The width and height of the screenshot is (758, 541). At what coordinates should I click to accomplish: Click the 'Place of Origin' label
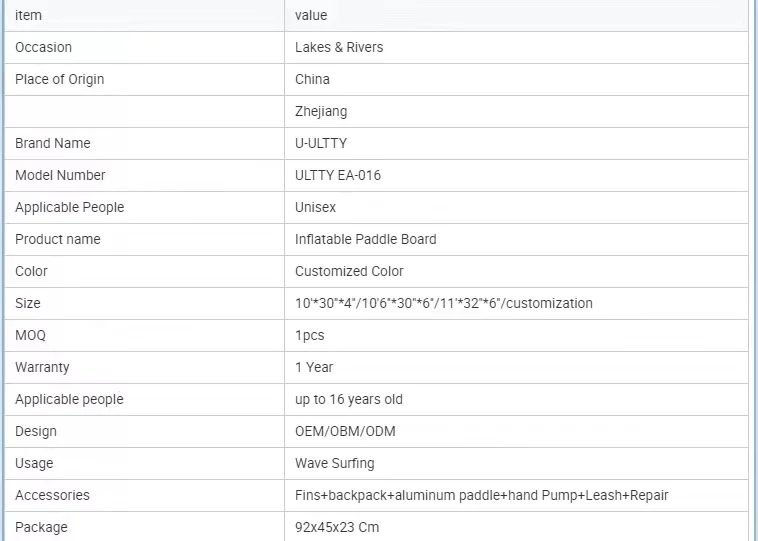[59, 79]
